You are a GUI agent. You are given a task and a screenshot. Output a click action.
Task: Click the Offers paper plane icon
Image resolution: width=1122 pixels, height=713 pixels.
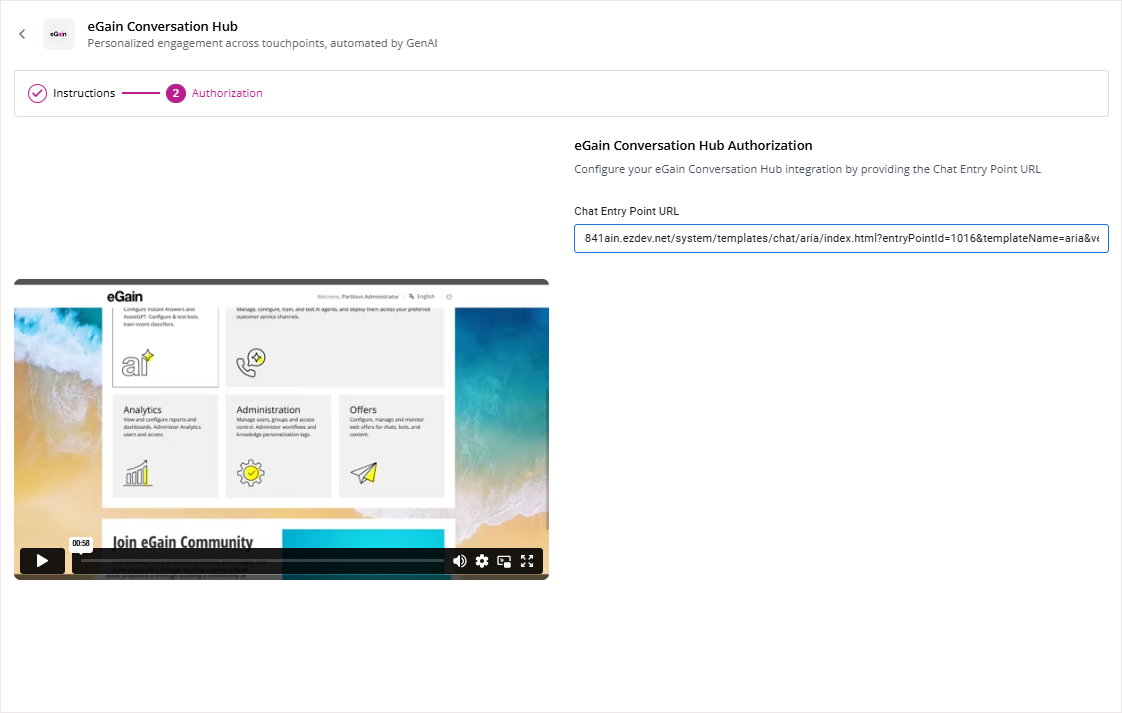pyautogui.click(x=364, y=472)
